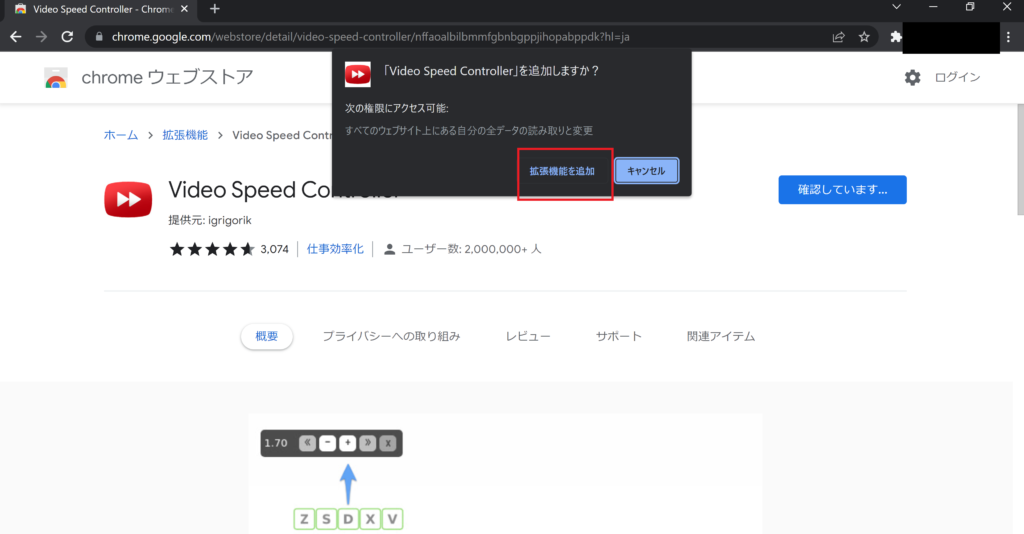Close the Video Speed Controller tab
Screen dimensions: 1024x534
(x=184, y=9)
